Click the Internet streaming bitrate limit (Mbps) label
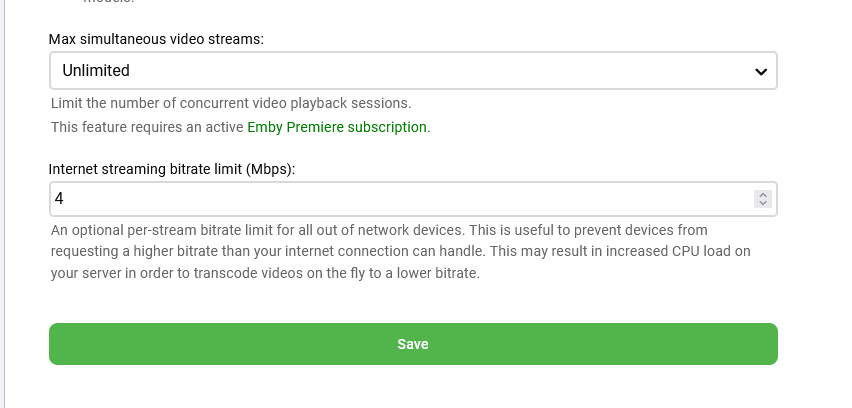Screen dimensions: 852x408 172,169
